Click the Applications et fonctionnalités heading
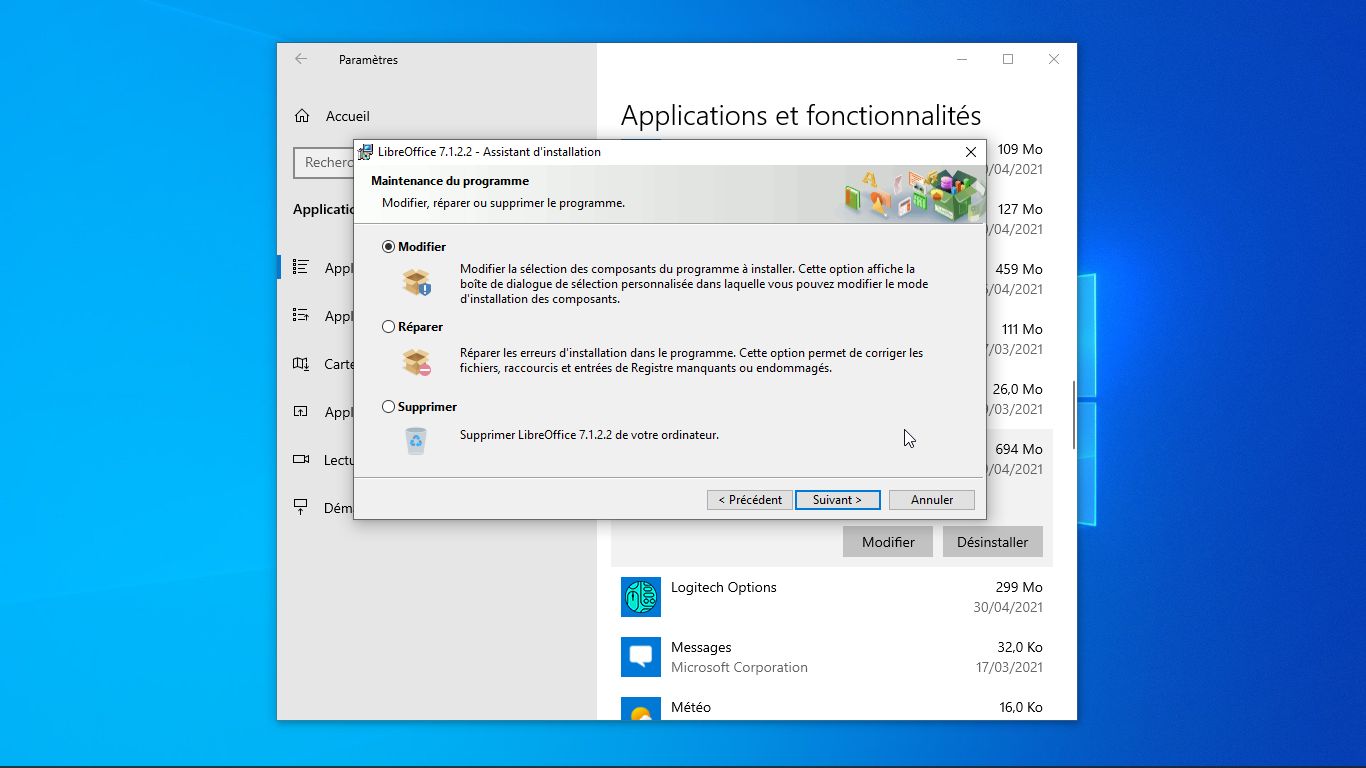 coord(801,116)
